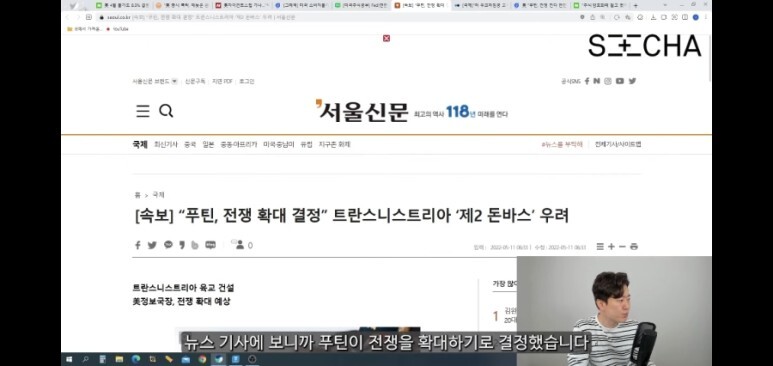Open the 중동·아프리카 category
773x366 pixels.
(239, 145)
